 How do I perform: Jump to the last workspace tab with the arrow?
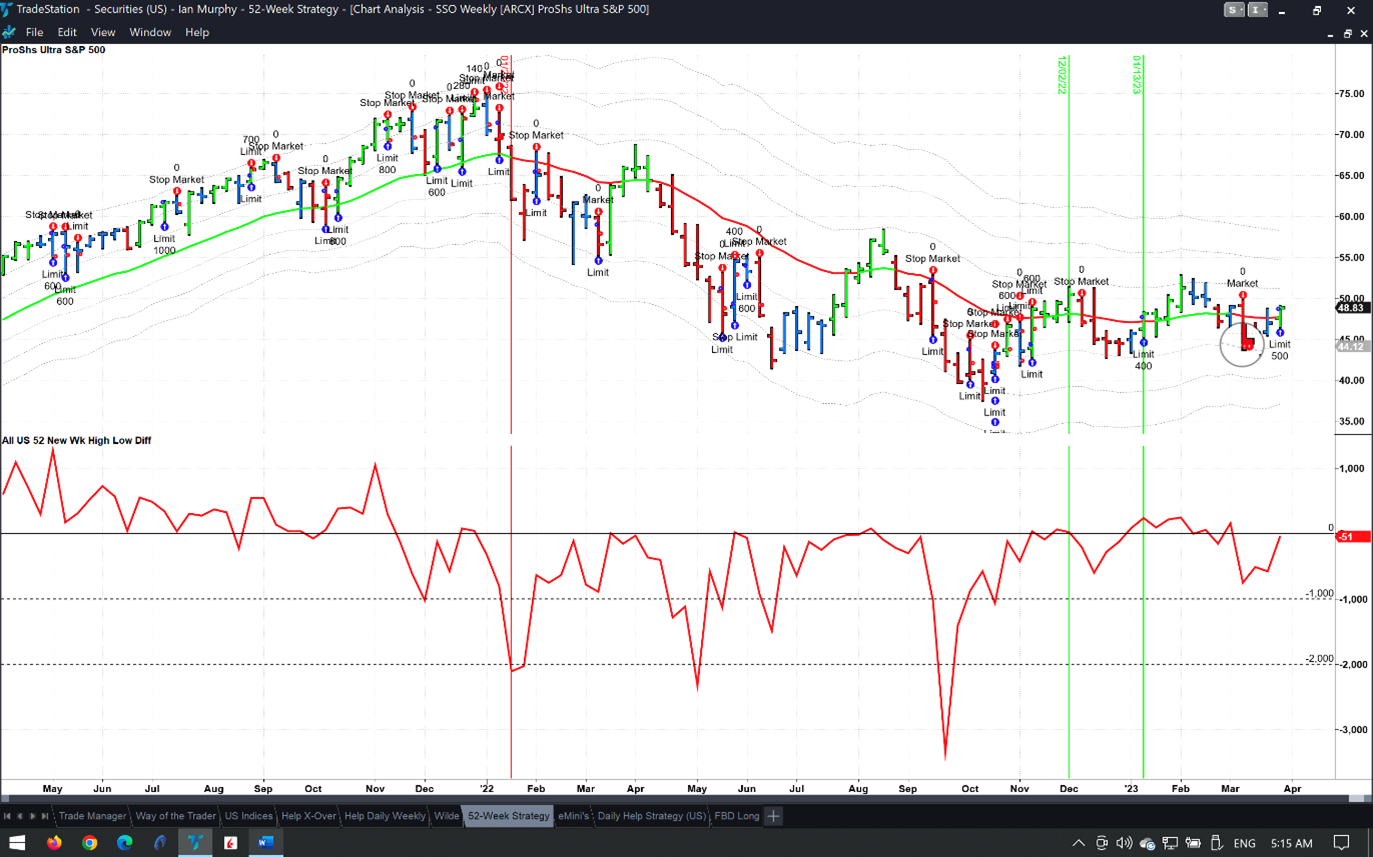(x=44, y=816)
